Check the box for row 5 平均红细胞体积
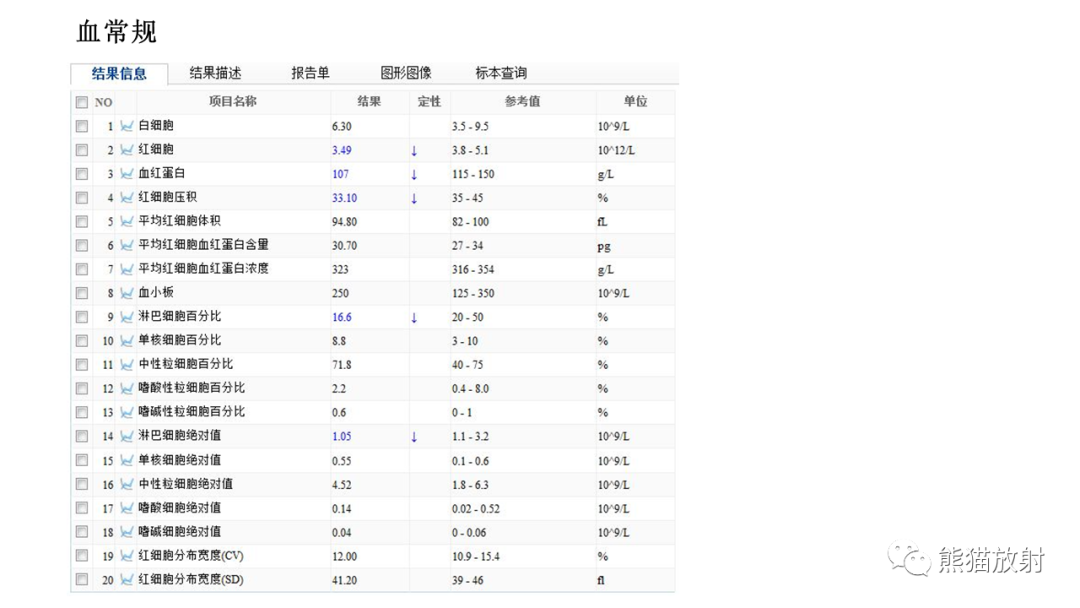The width and height of the screenshot is (1080, 608). point(82,222)
